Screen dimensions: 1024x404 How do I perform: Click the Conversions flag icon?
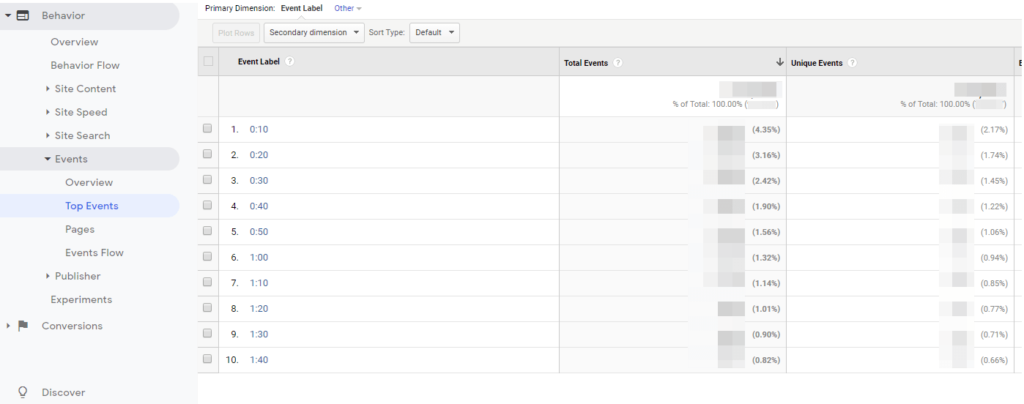[x=23, y=326]
